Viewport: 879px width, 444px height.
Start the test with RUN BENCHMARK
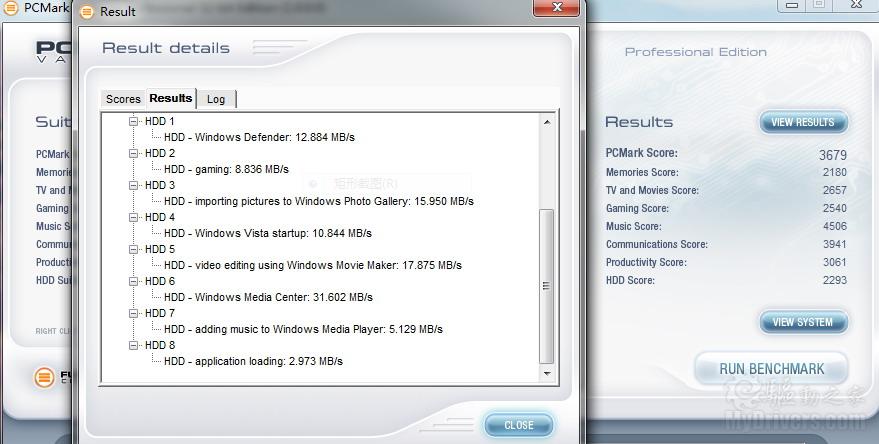771,369
